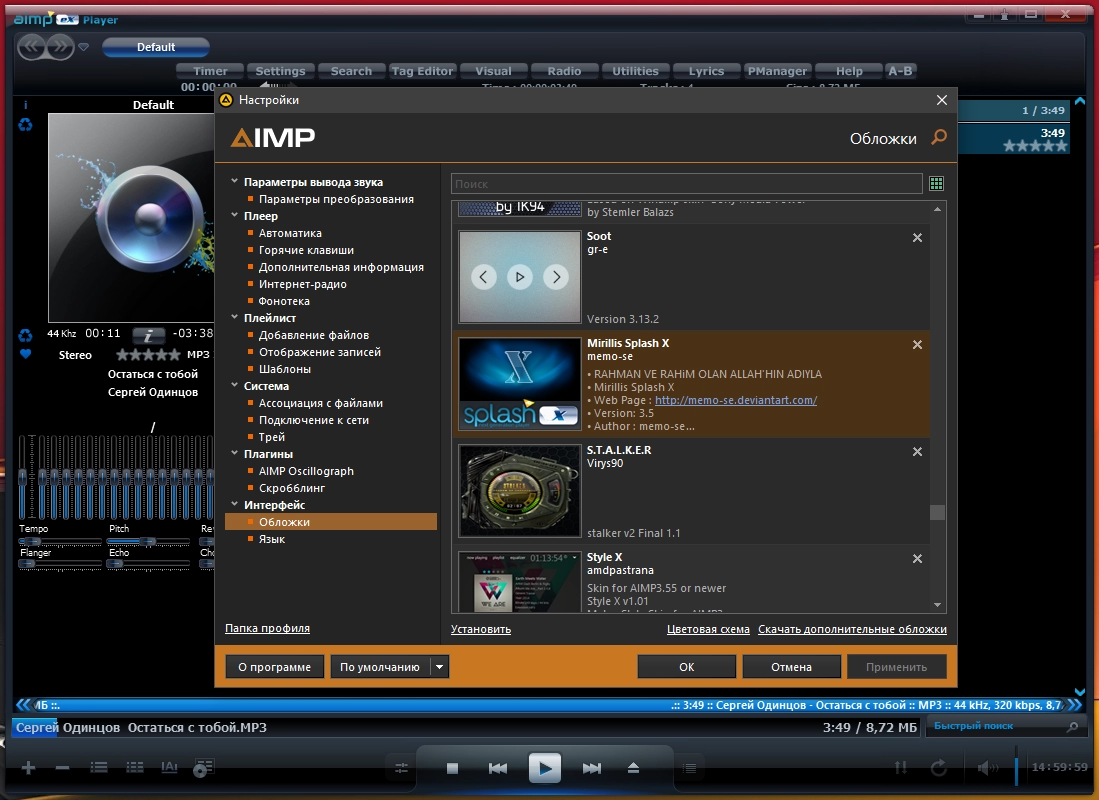Toggle the repeat icon in bottom bar

tap(938, 768)
